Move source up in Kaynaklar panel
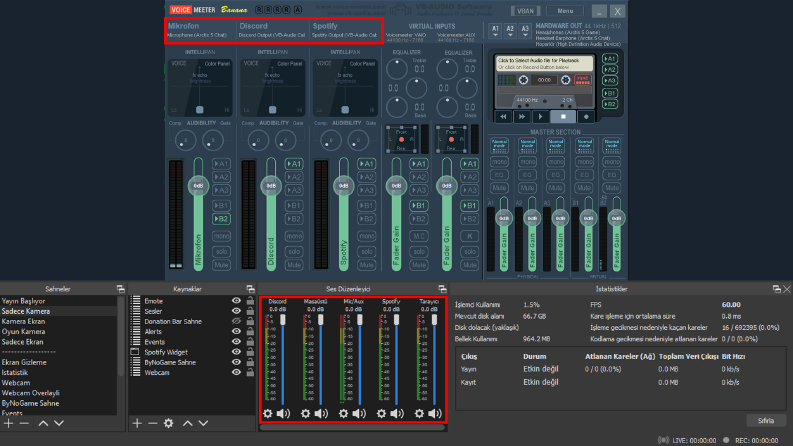 pyautogui.click(x=188, y=423)
